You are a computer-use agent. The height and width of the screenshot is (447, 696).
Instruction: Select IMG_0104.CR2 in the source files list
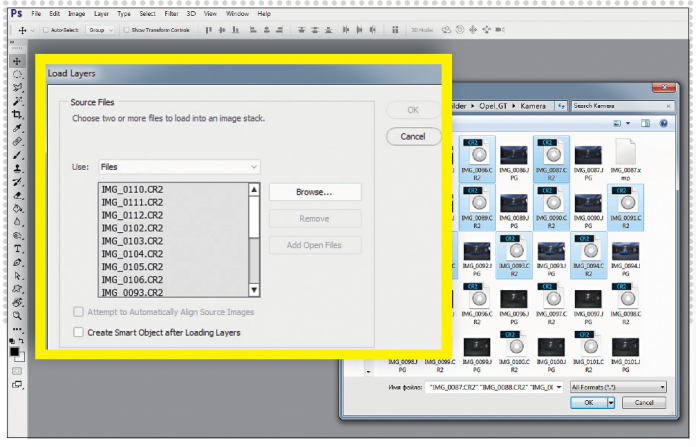tap(132, 254)
